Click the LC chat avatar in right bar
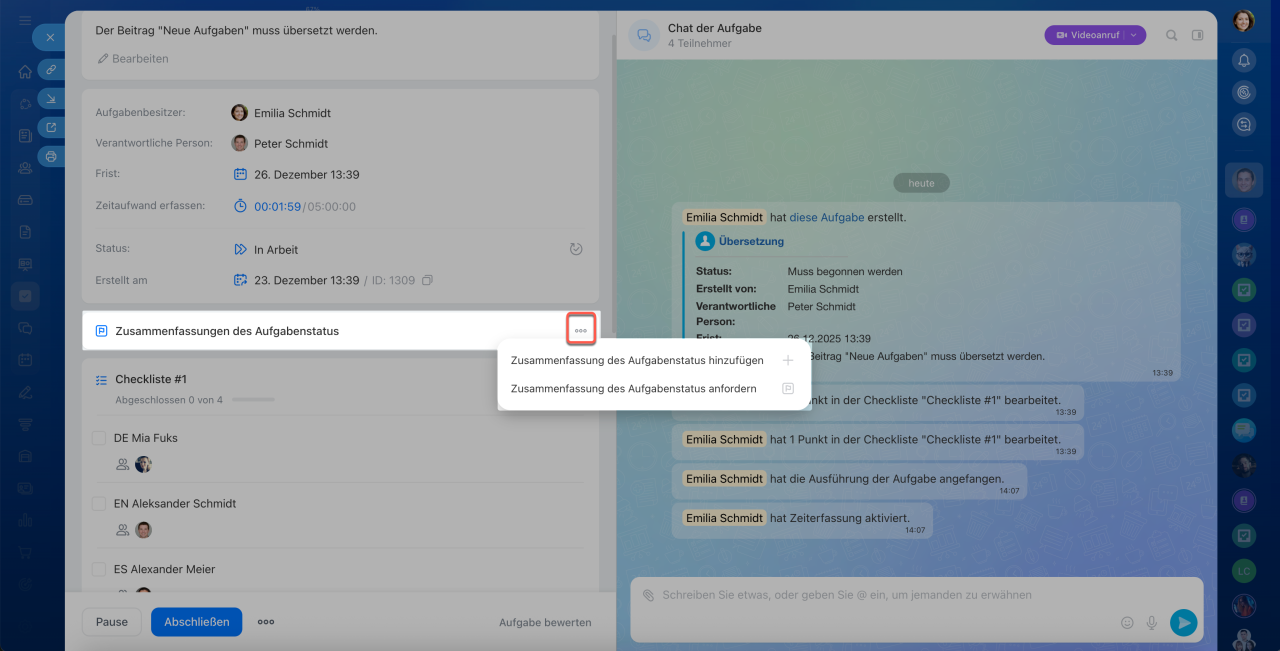This screenshot has width=1280, height=651. click(1244, 571)
